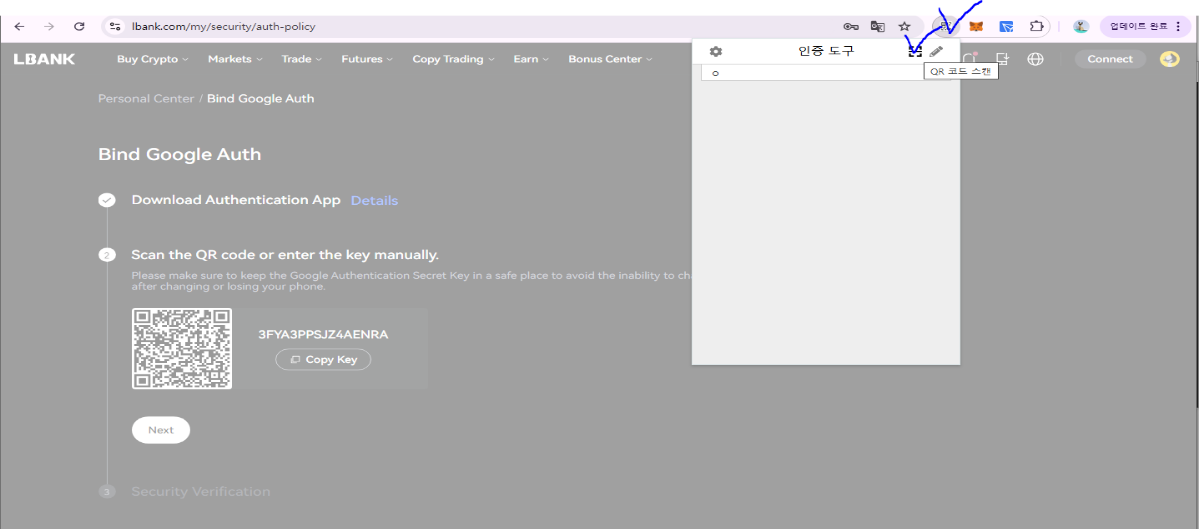Reload the page
This screenshot has height=529, width=1199.
click(x=79, y=26)
